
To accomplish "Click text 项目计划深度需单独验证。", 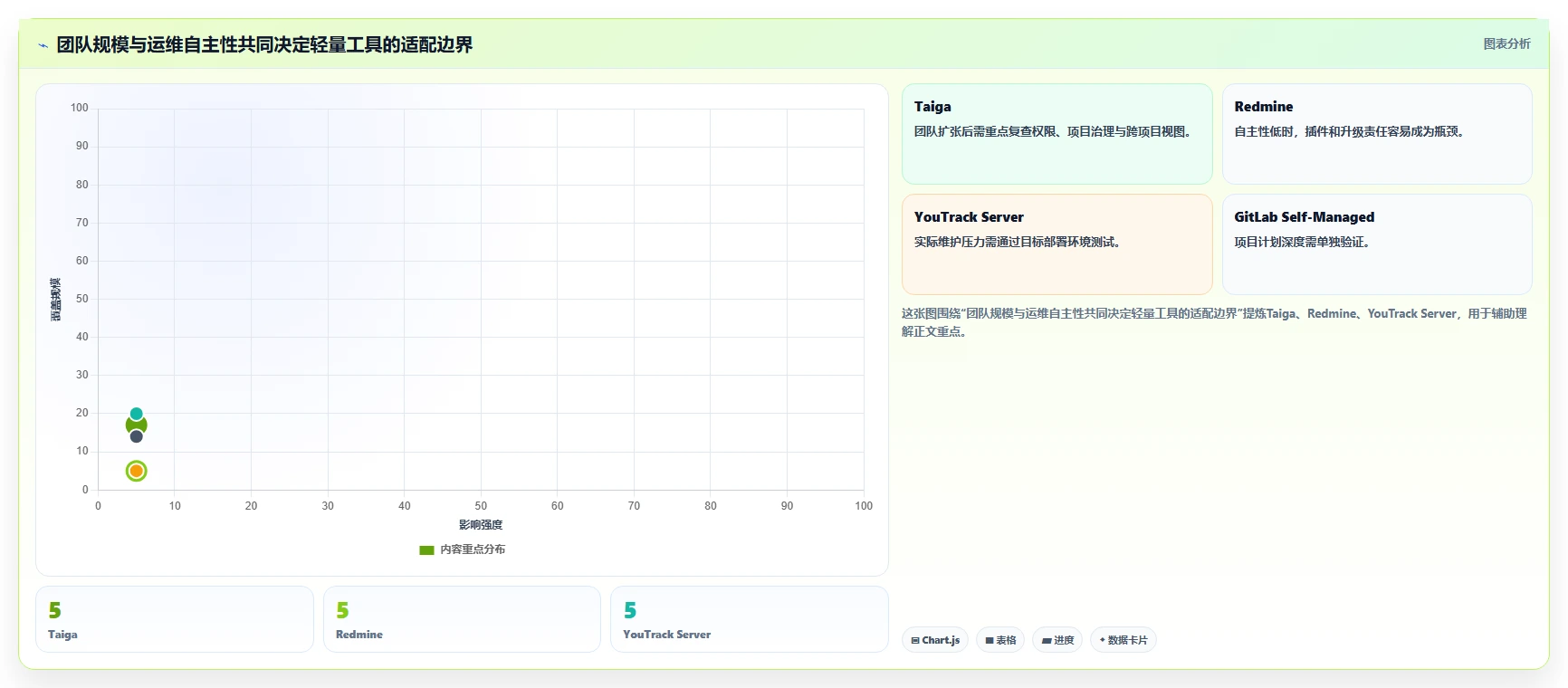I will [x=1304, y=242].
